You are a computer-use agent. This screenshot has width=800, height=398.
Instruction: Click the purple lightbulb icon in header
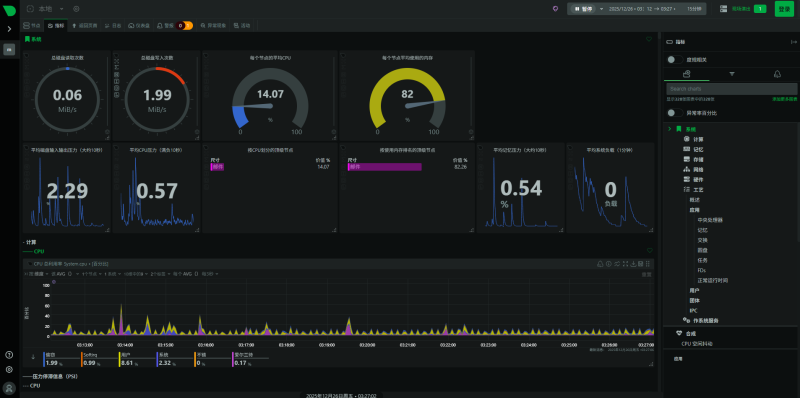556,9
